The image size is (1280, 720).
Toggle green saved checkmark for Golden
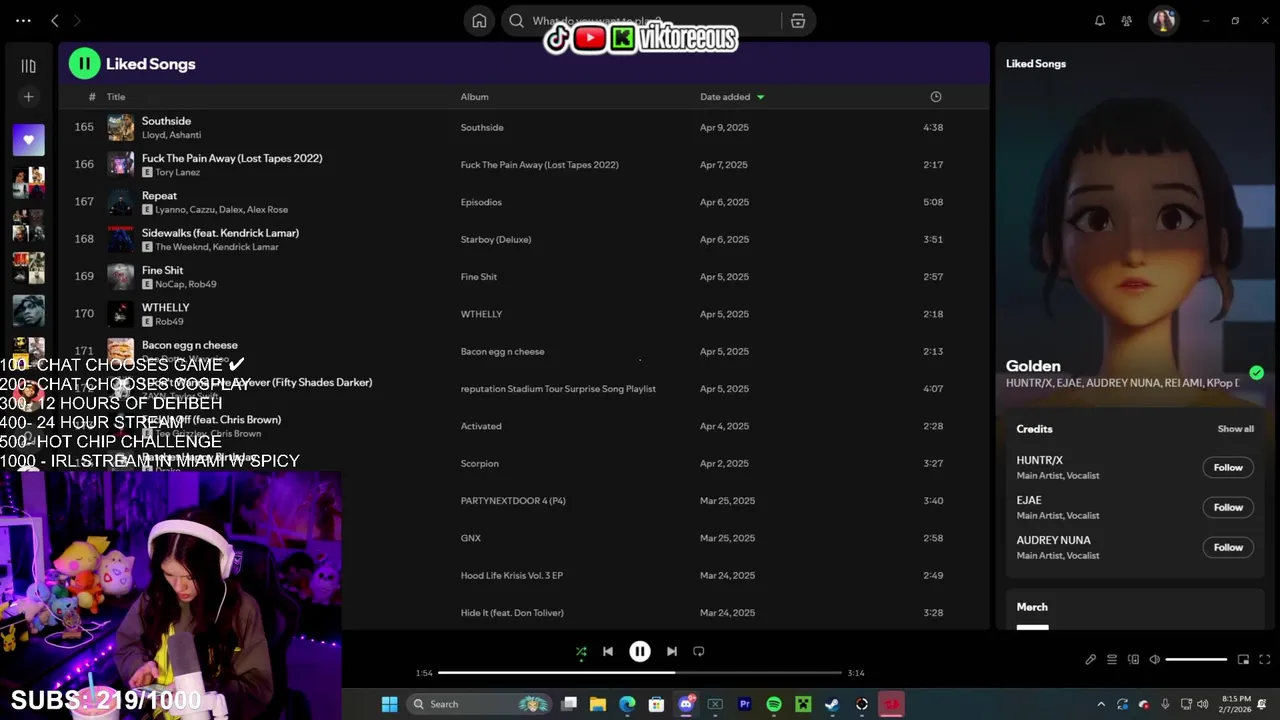1256,373
